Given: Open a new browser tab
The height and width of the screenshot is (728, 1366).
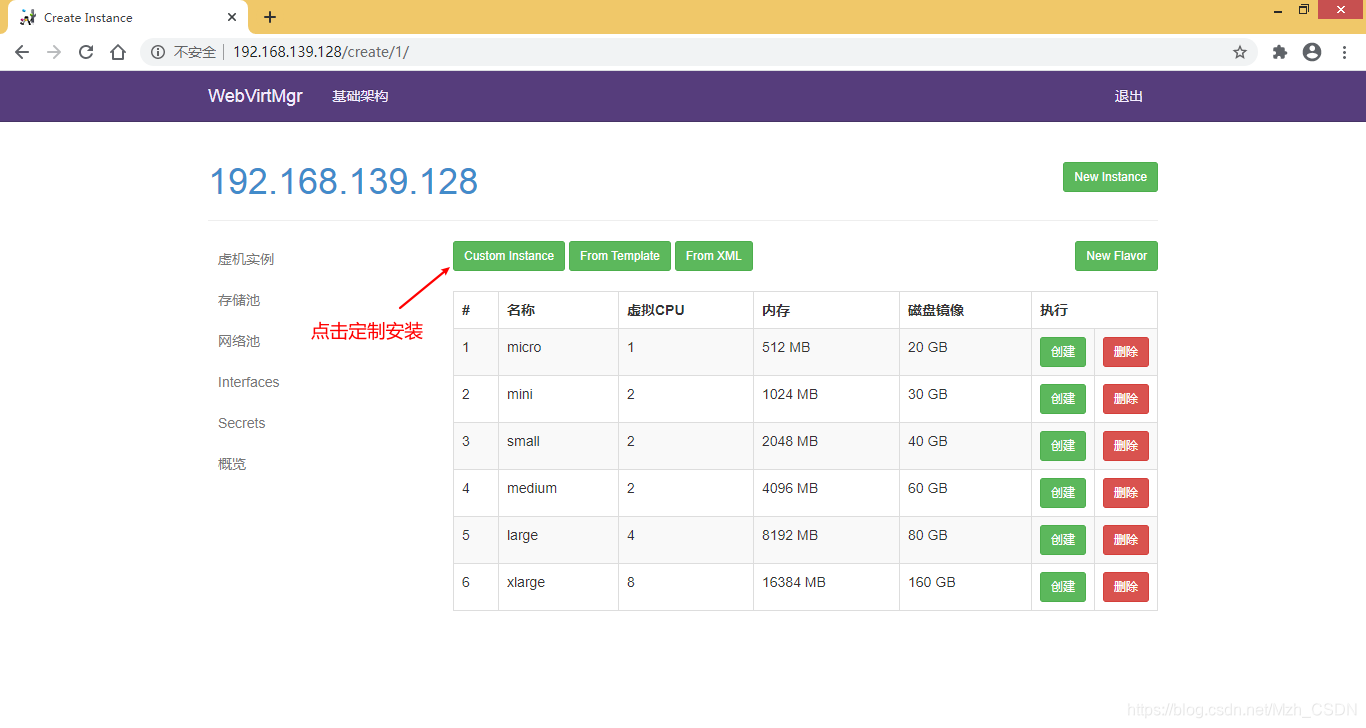Looking at the screenshot, I should 270,17.
